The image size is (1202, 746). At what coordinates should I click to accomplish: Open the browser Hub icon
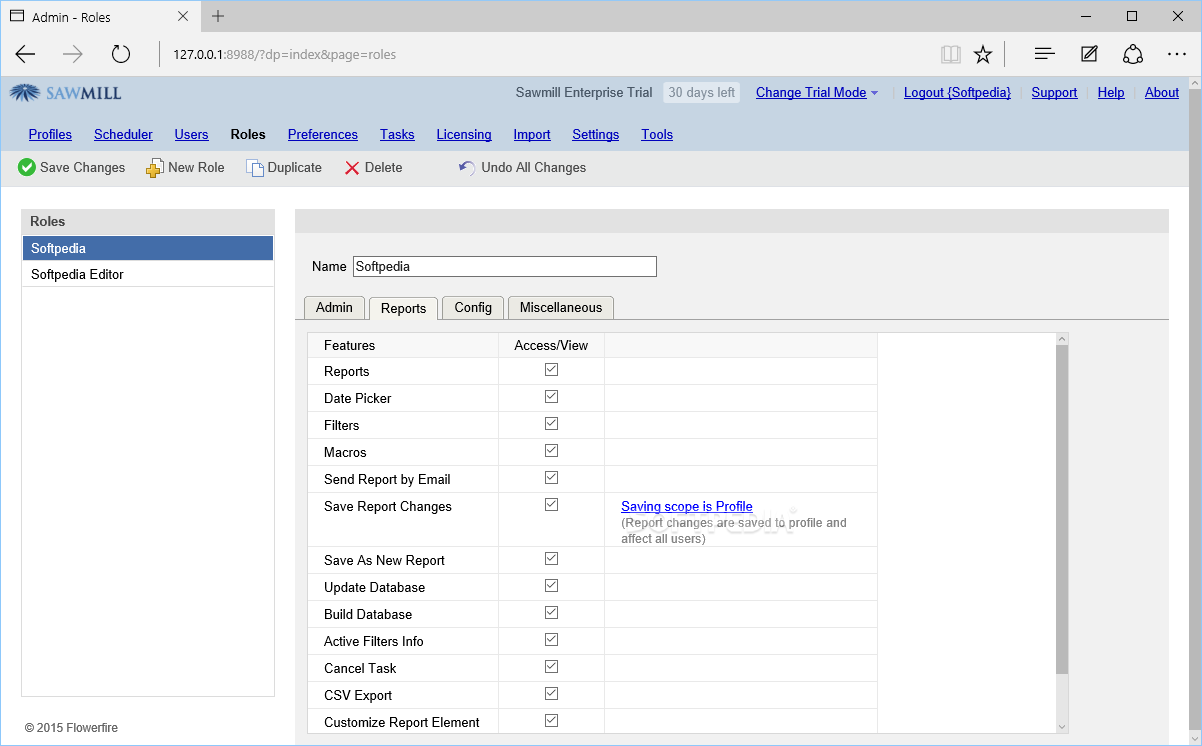coord(1045,54)
